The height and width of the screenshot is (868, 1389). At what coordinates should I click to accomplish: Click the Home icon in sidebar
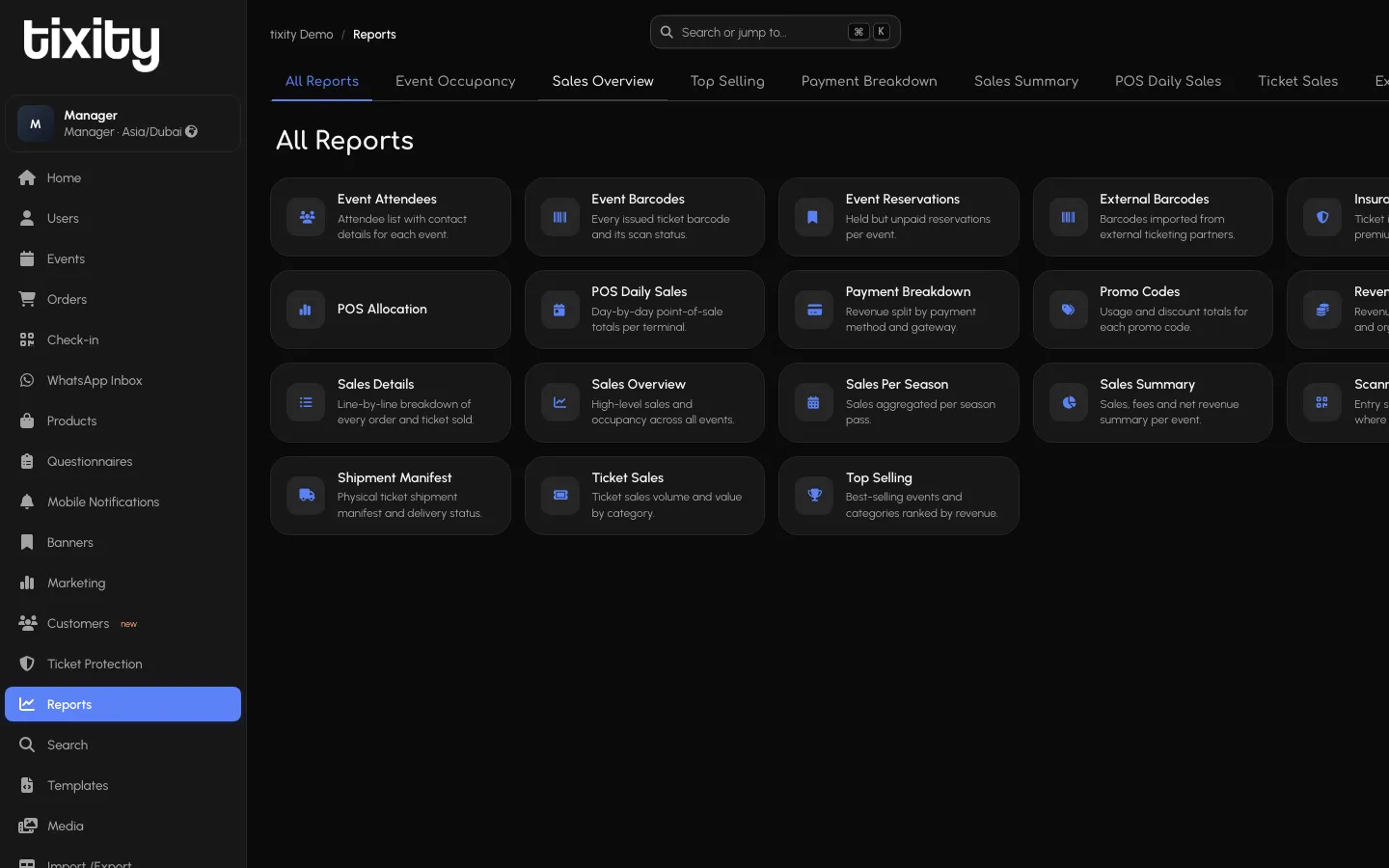tap(27, 177)
